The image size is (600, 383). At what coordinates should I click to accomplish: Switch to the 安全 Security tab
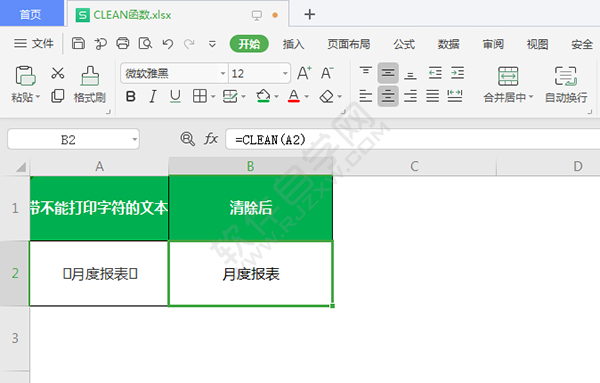tap(582, 44)
